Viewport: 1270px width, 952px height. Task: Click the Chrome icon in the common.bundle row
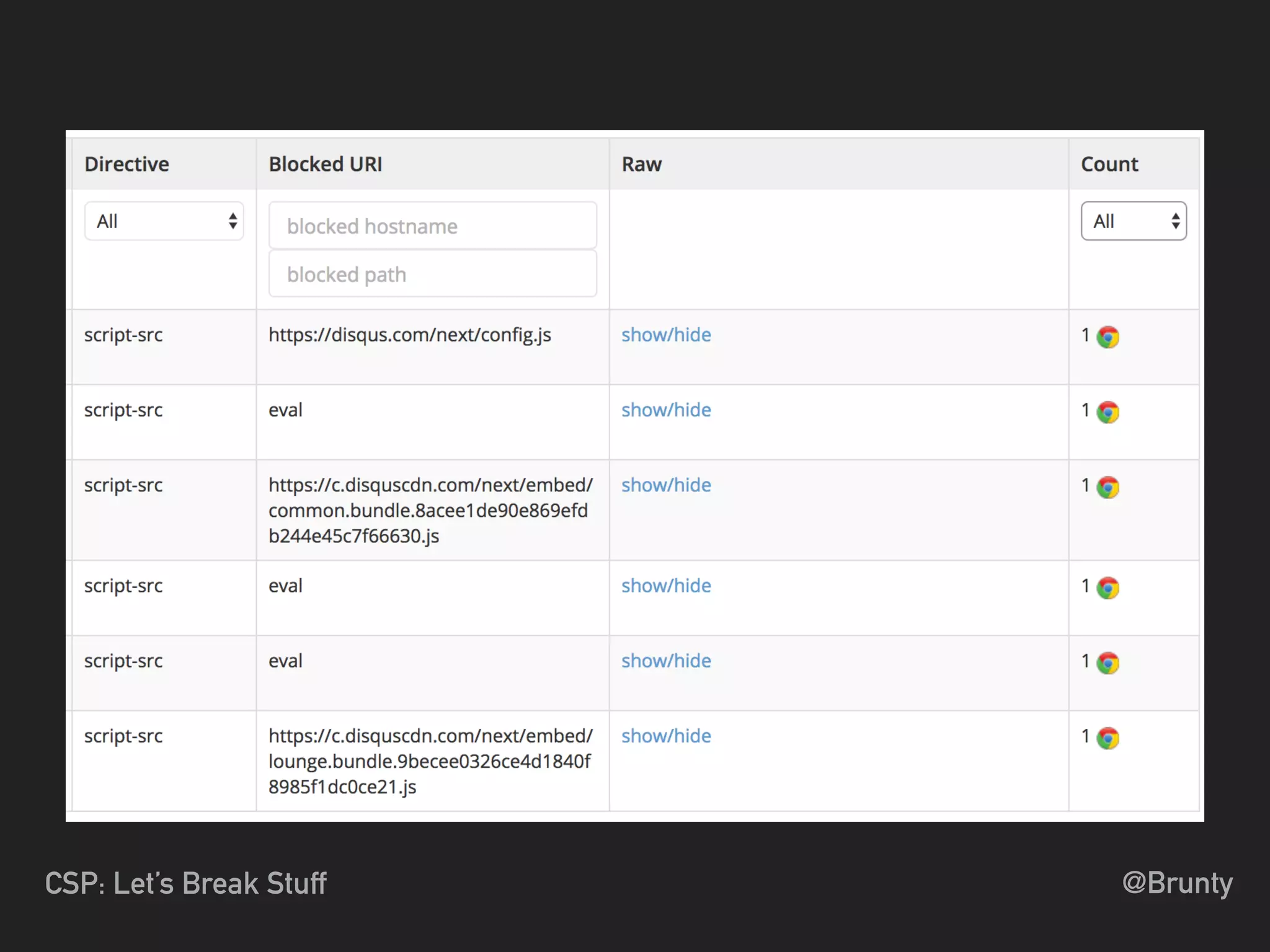coord(1108,487)
